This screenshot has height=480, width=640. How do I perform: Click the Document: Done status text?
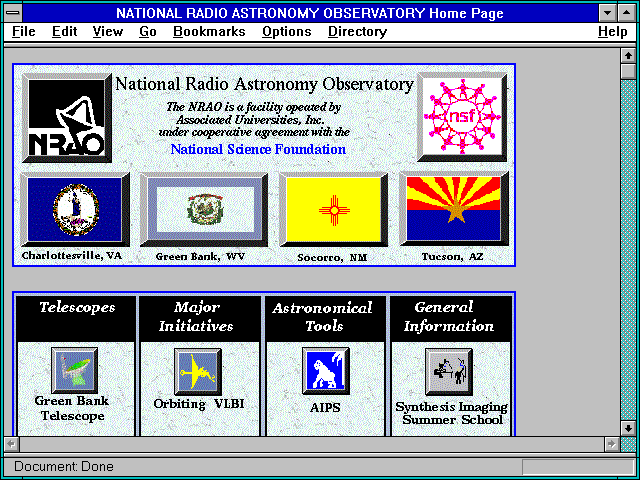(x=64, y=467)
